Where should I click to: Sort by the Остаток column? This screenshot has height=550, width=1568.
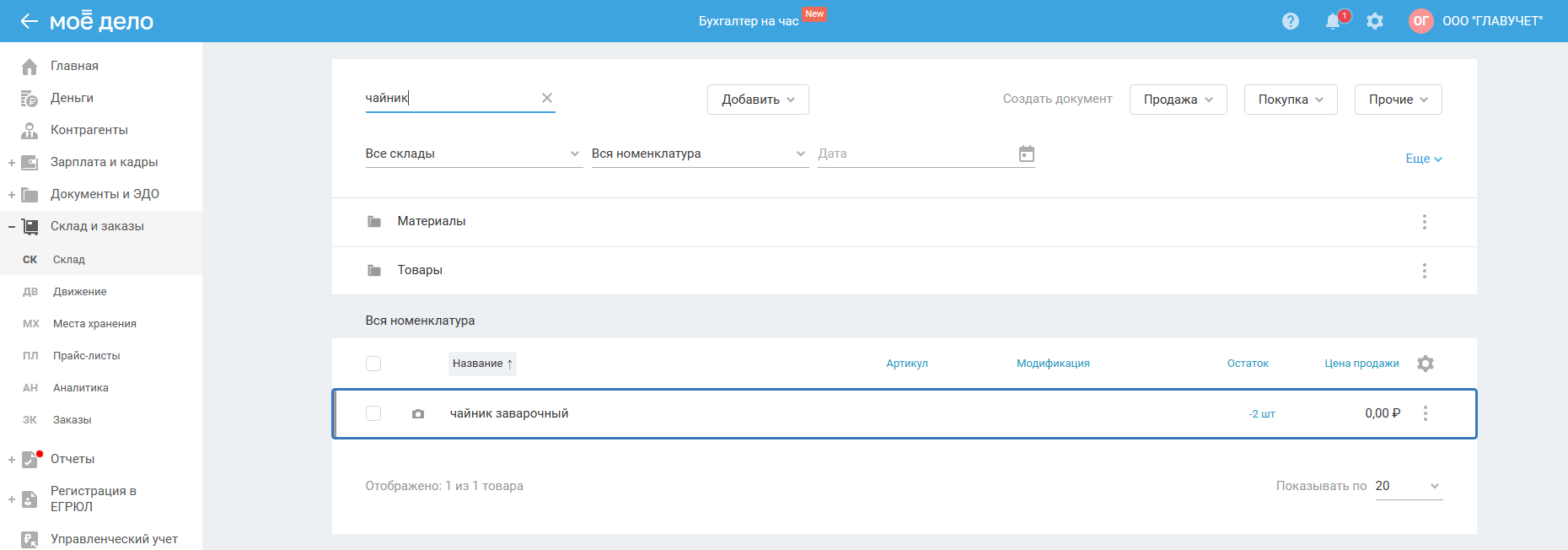click(1248, 364)
